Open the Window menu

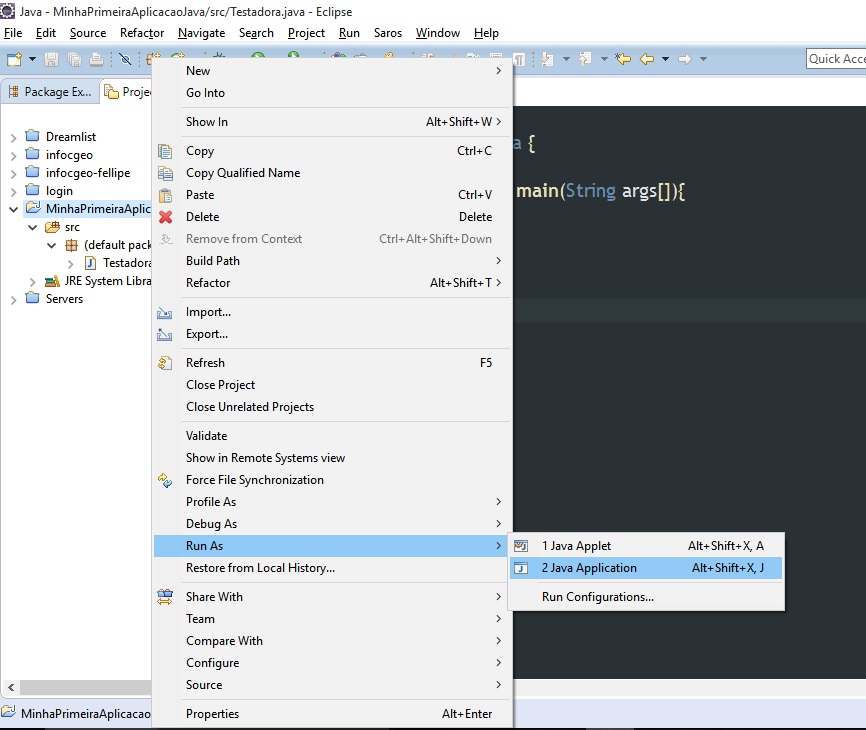[437, 33]
